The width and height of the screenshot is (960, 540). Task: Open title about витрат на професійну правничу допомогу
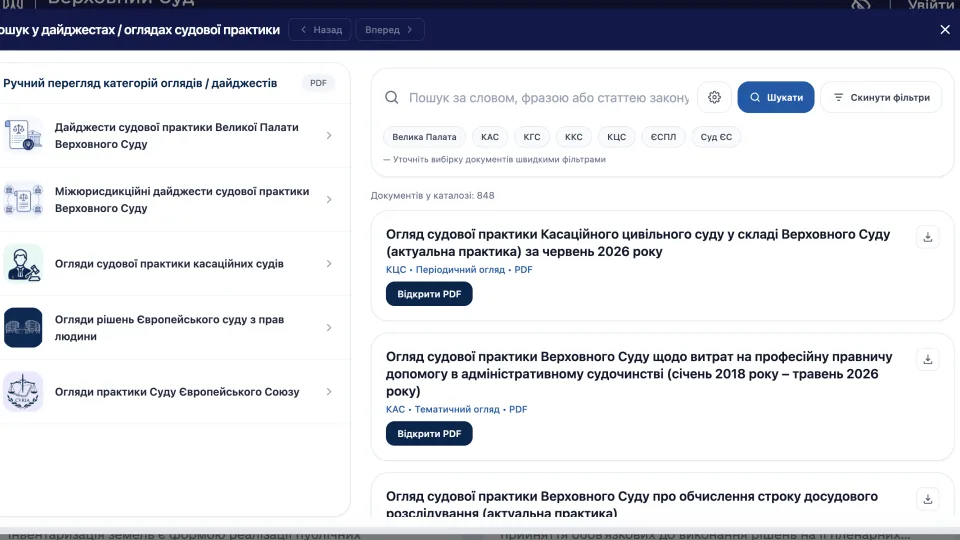(639, 373)
